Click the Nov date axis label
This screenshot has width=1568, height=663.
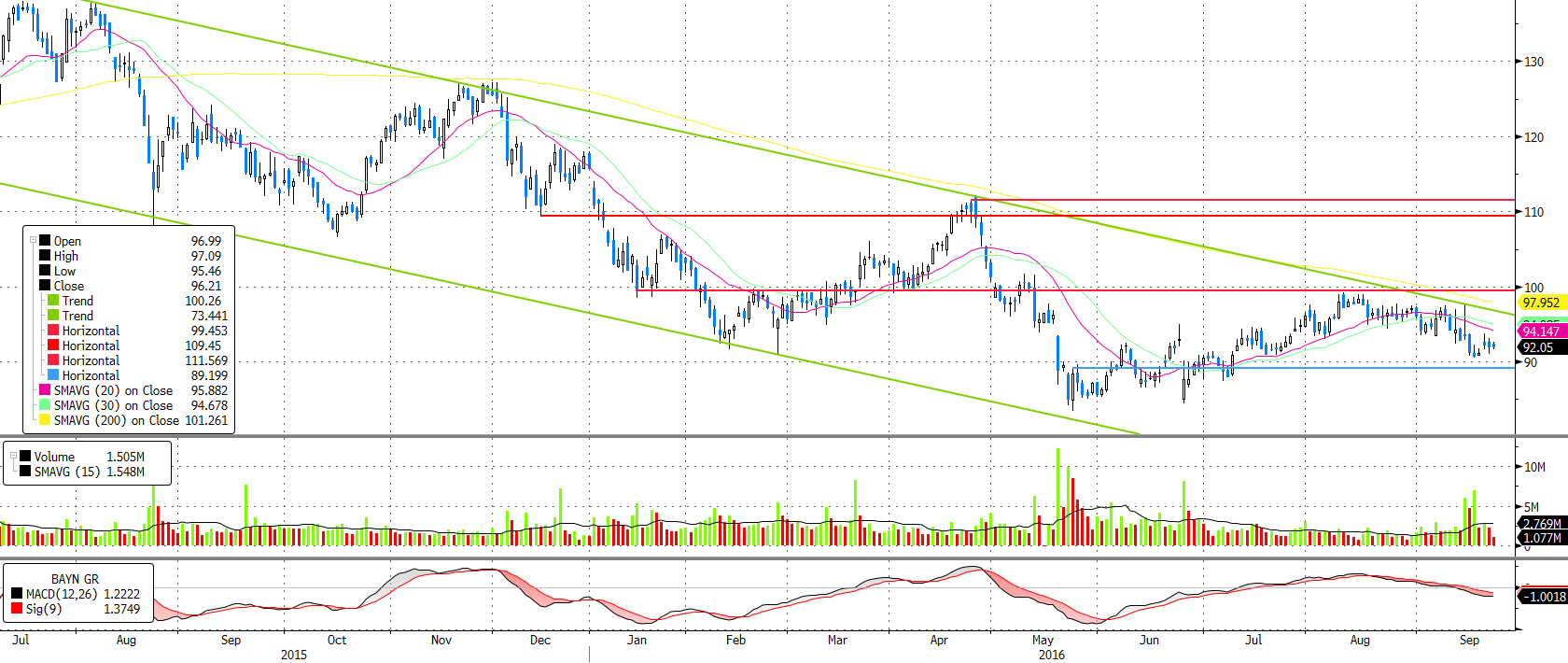point(441,640)
